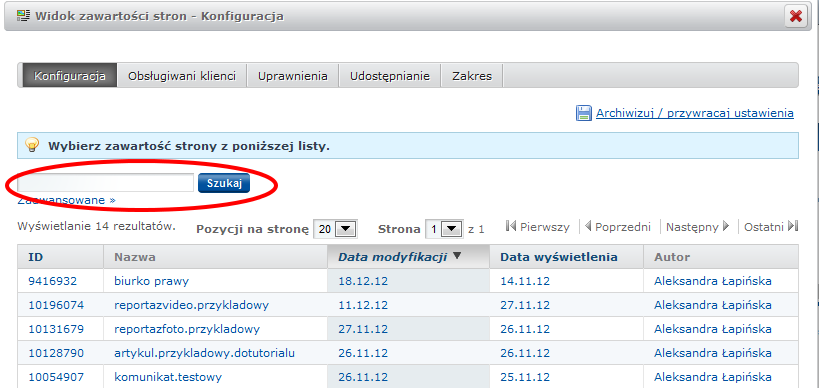Click author Aleksandra Łapińska in biurko prawy row
Screen dimensions: 819x388
click(x=713, y=281)
